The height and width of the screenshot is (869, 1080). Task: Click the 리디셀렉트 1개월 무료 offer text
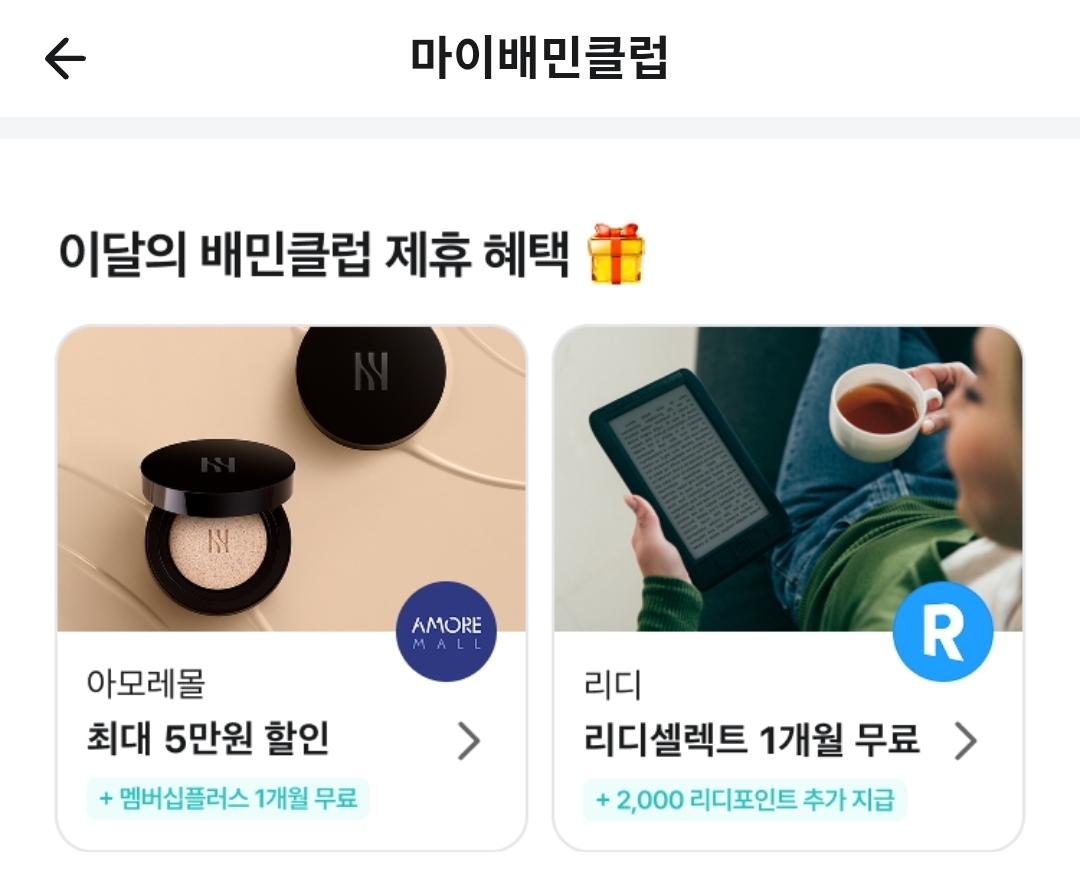coord(751,740)
